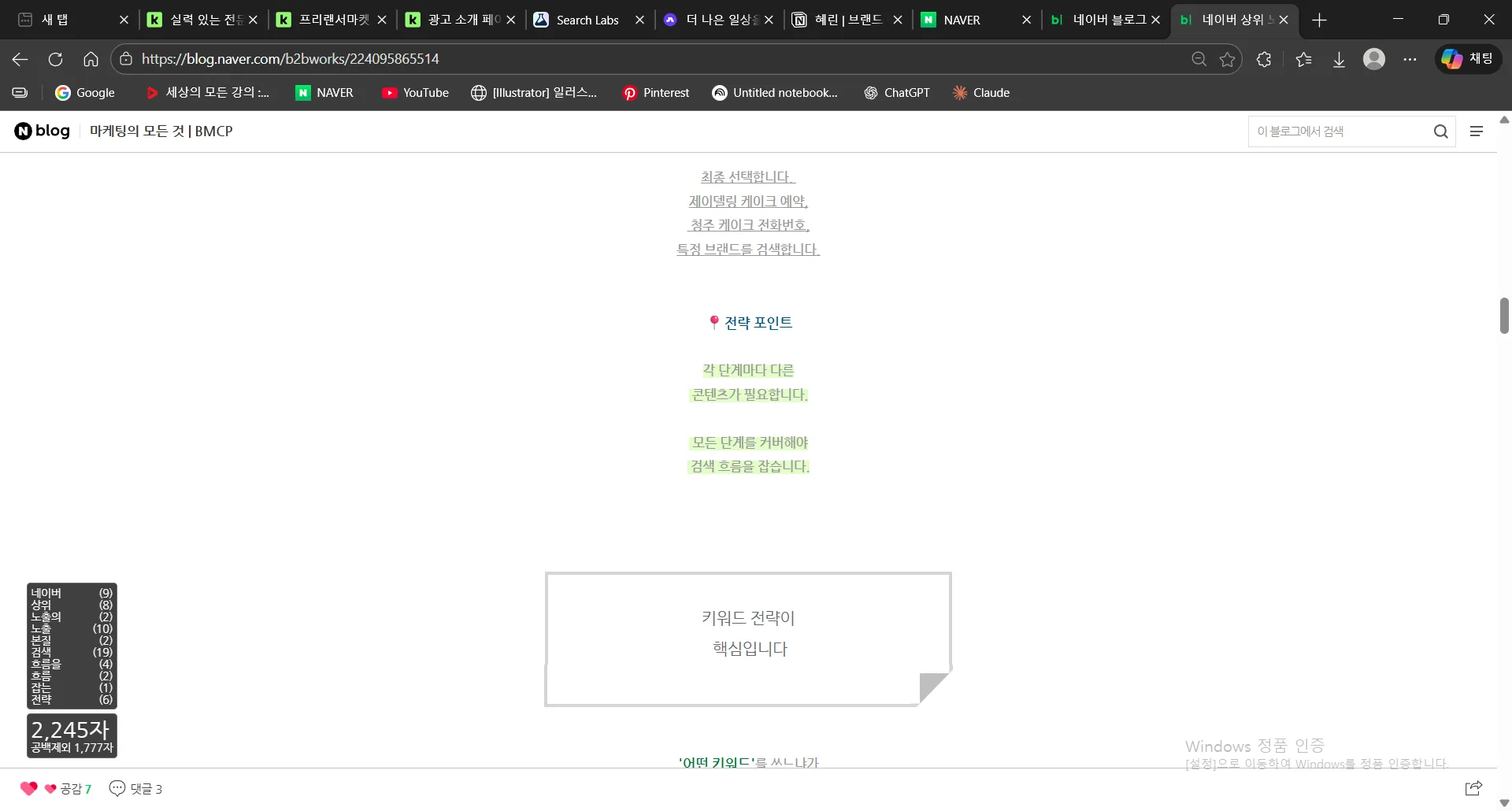Click the share icon at the bottom right

[x=1473, y=787]
